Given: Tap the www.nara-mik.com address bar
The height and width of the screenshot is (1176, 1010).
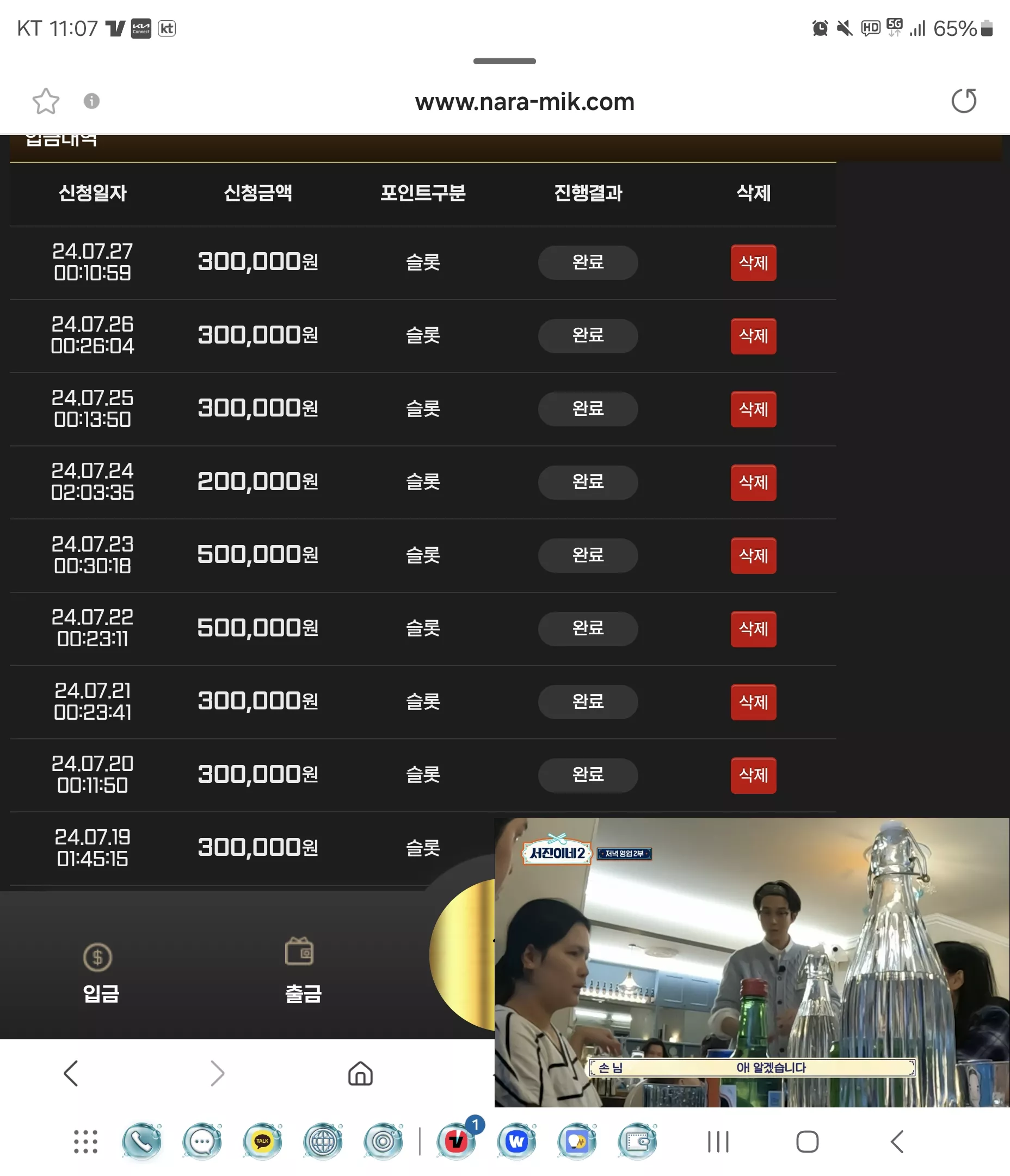Looking at the screenshot, I should click(x=524, y=102).
